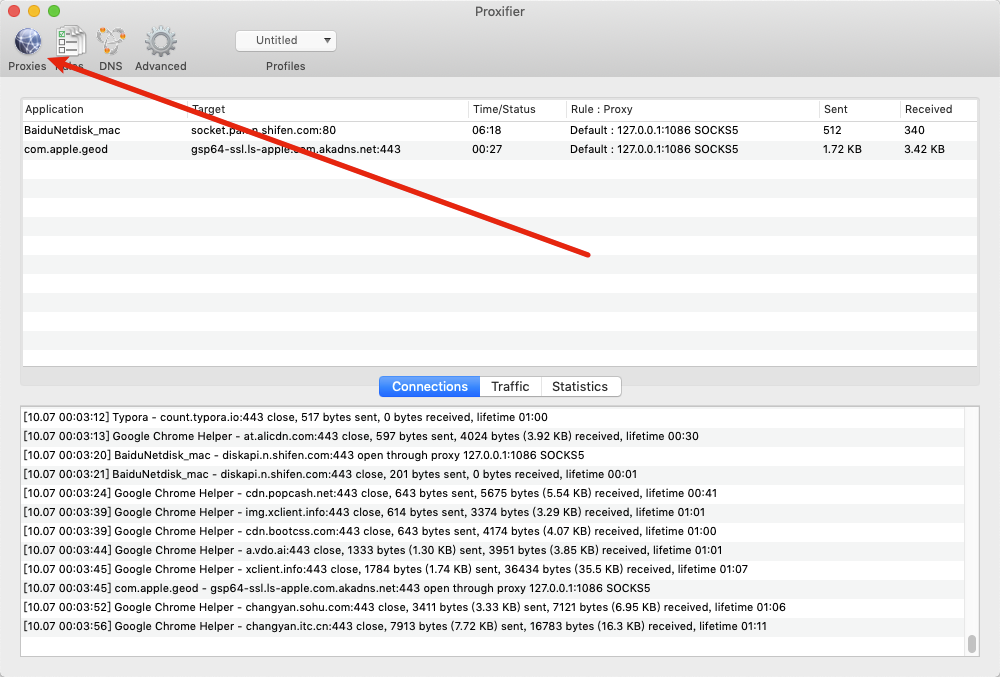Select the com.apple.geod connection row
The width and height of the screenshot is (1000, 677).
499,149
